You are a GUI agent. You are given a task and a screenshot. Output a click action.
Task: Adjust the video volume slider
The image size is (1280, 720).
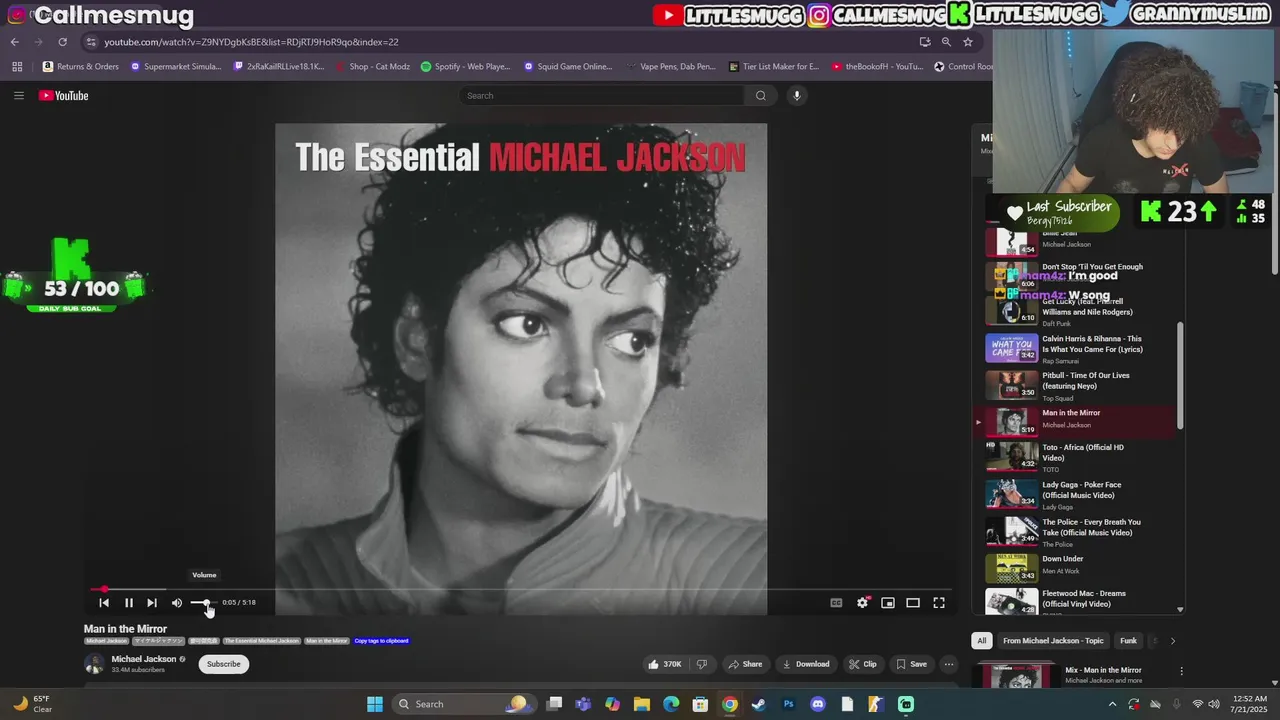click(203, 603)
